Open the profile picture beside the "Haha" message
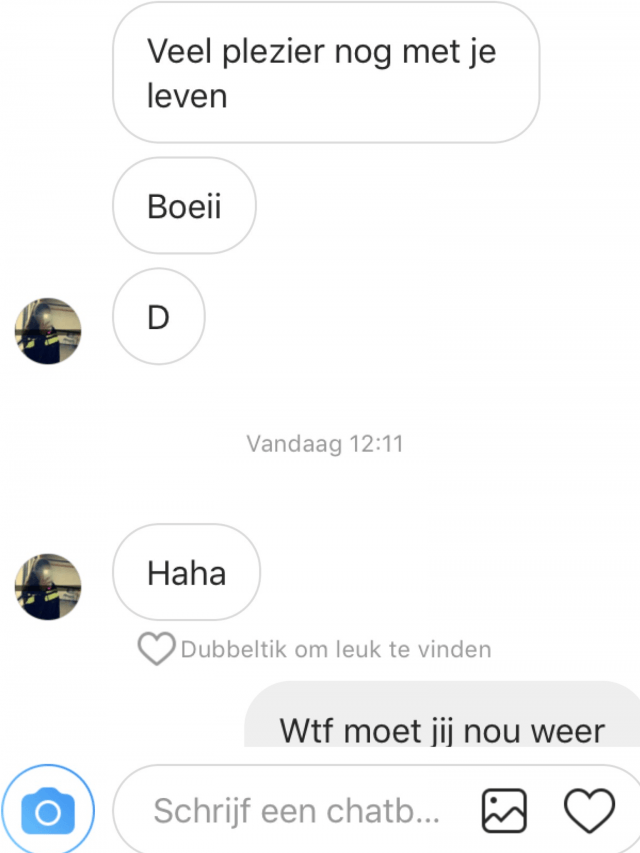 tap(48, 587)
